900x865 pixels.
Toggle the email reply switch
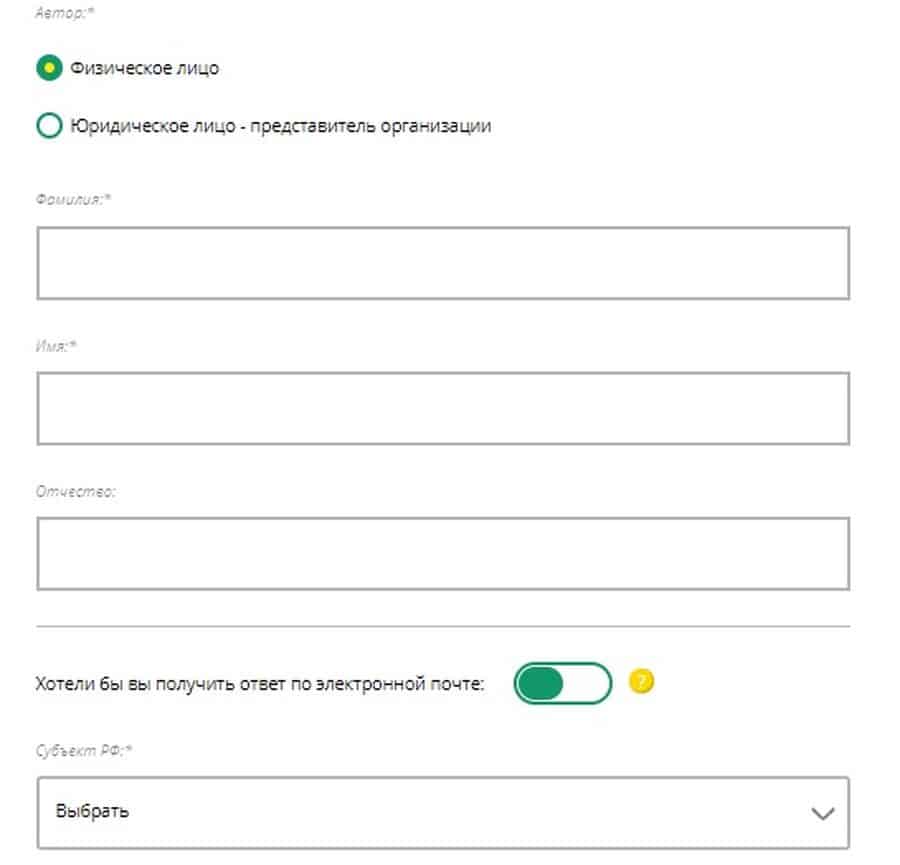coord(562,683)
